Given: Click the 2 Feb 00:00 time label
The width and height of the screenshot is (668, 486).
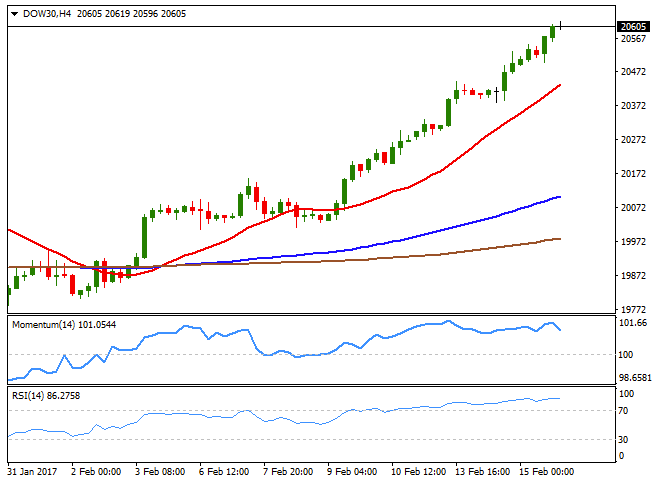Looking at the screenshot, I should point(96,472).
